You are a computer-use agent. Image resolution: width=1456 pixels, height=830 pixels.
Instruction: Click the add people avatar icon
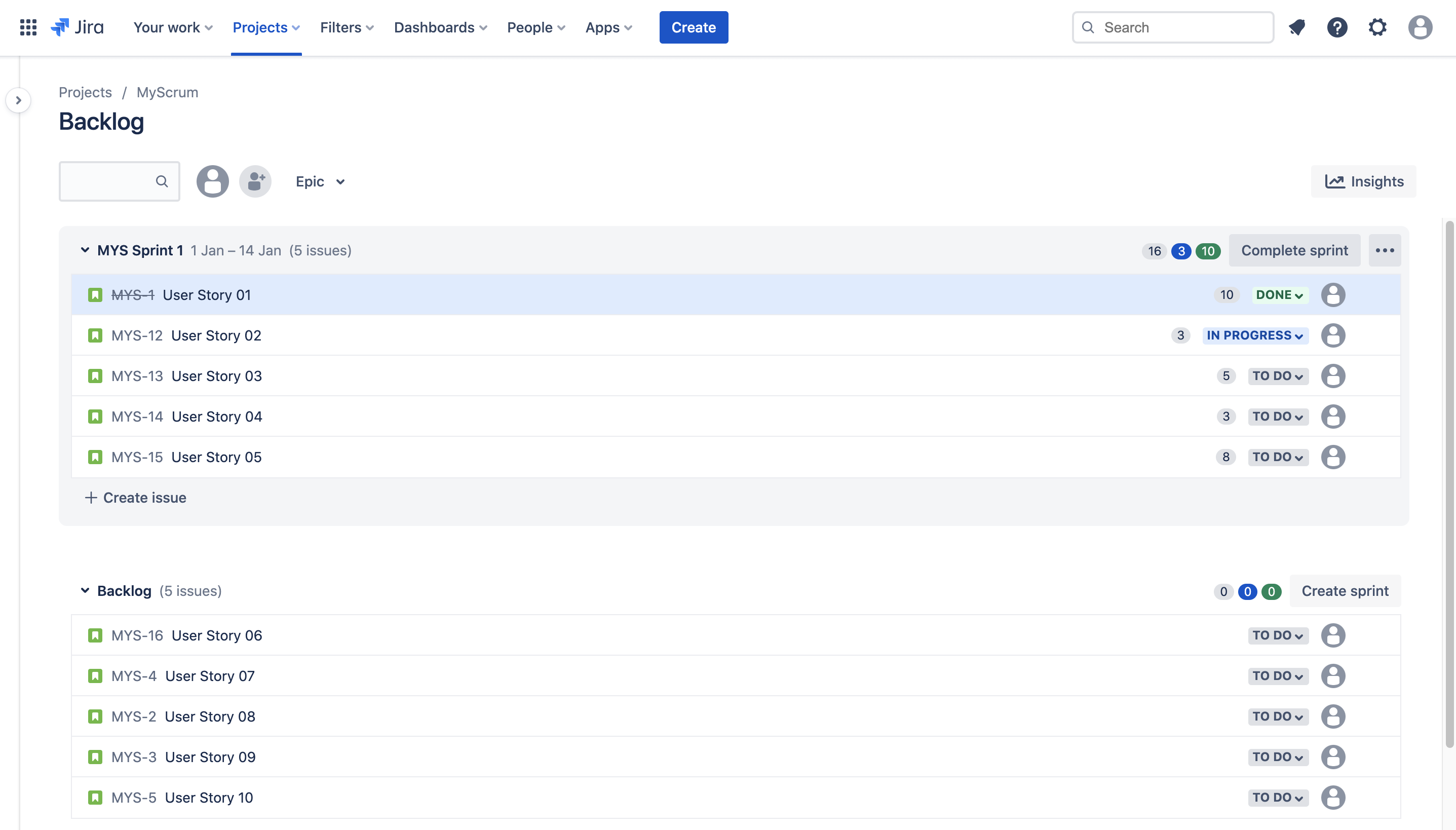(255, 181)
